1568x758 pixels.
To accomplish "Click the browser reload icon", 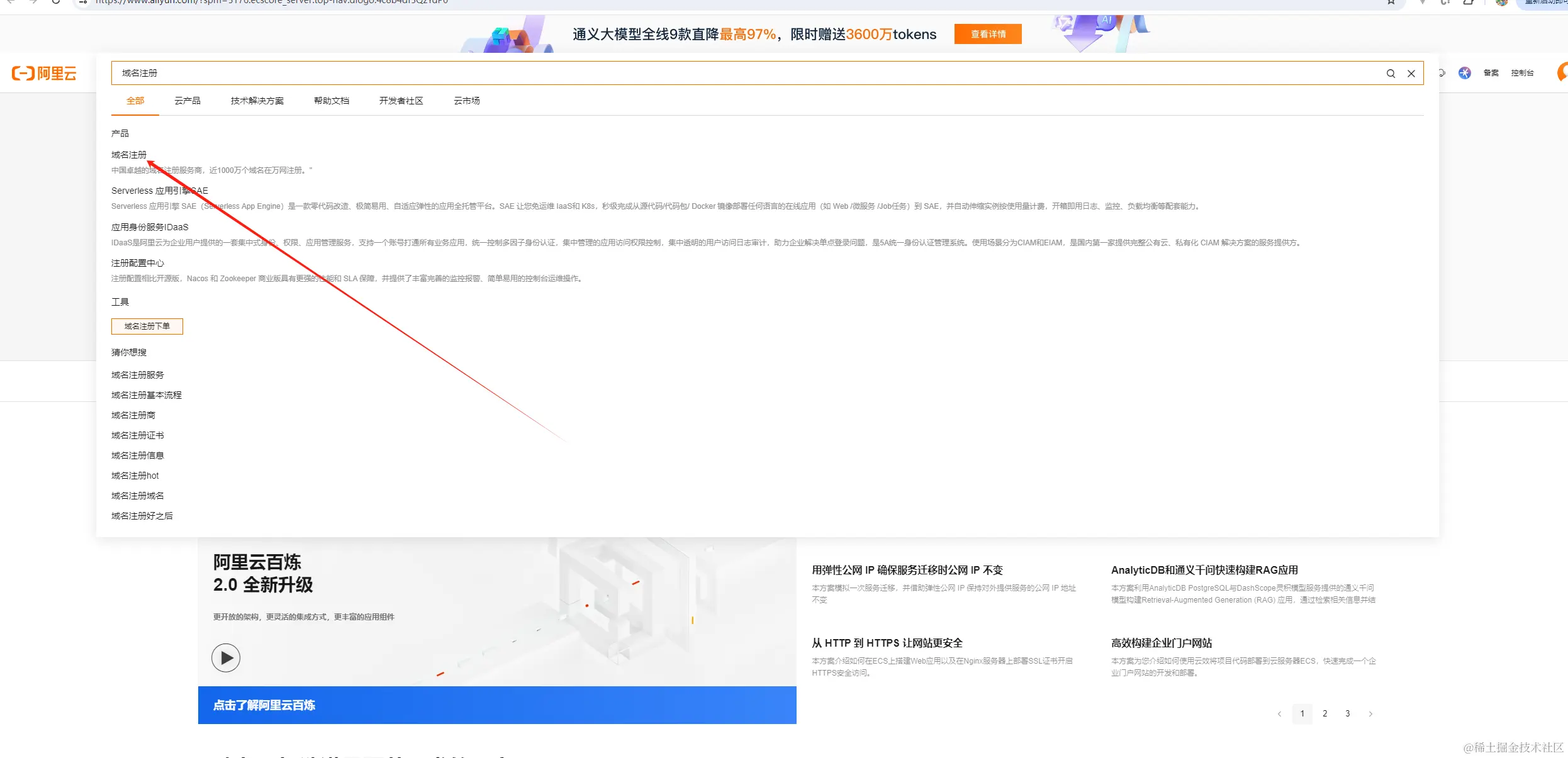I will coord(56,2).
